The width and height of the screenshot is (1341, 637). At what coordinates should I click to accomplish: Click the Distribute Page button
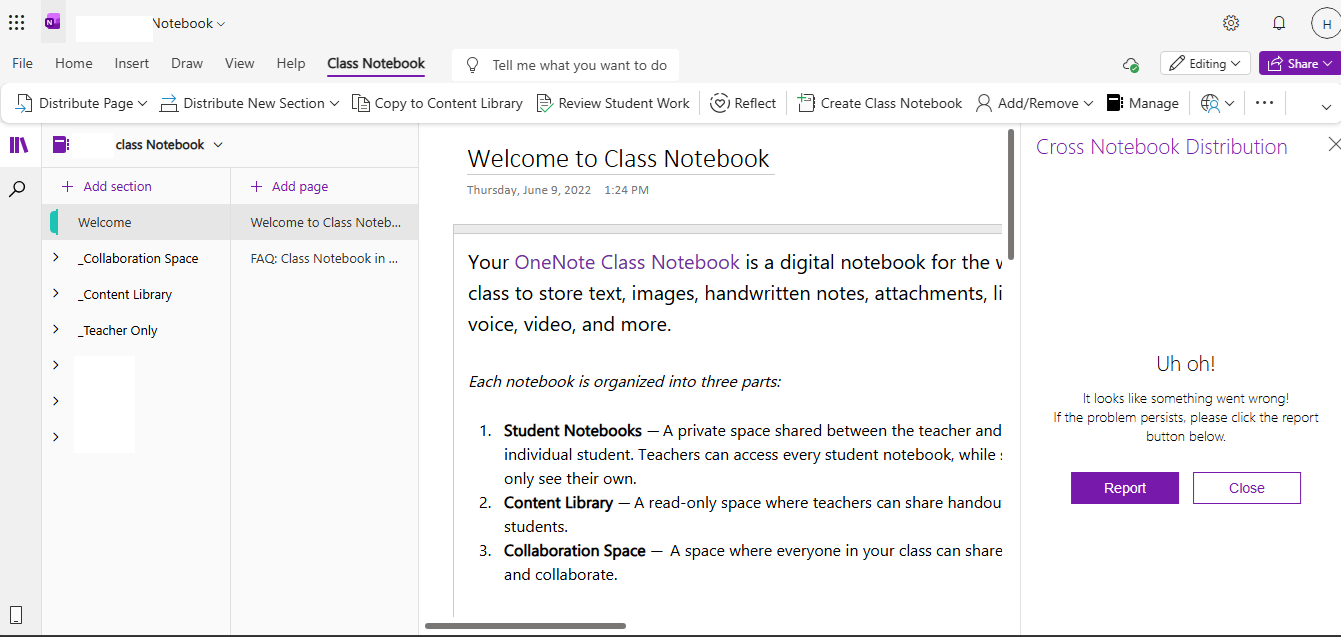pyautogui.click(x=79, y=103)
